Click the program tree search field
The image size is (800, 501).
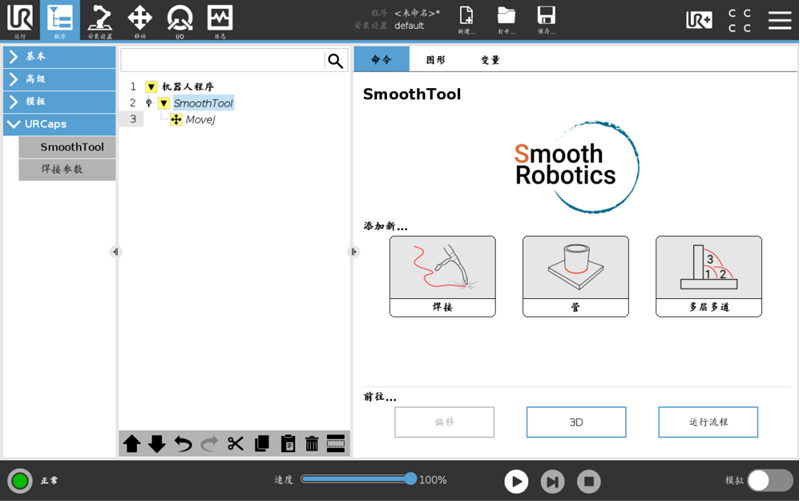point(222,61)
